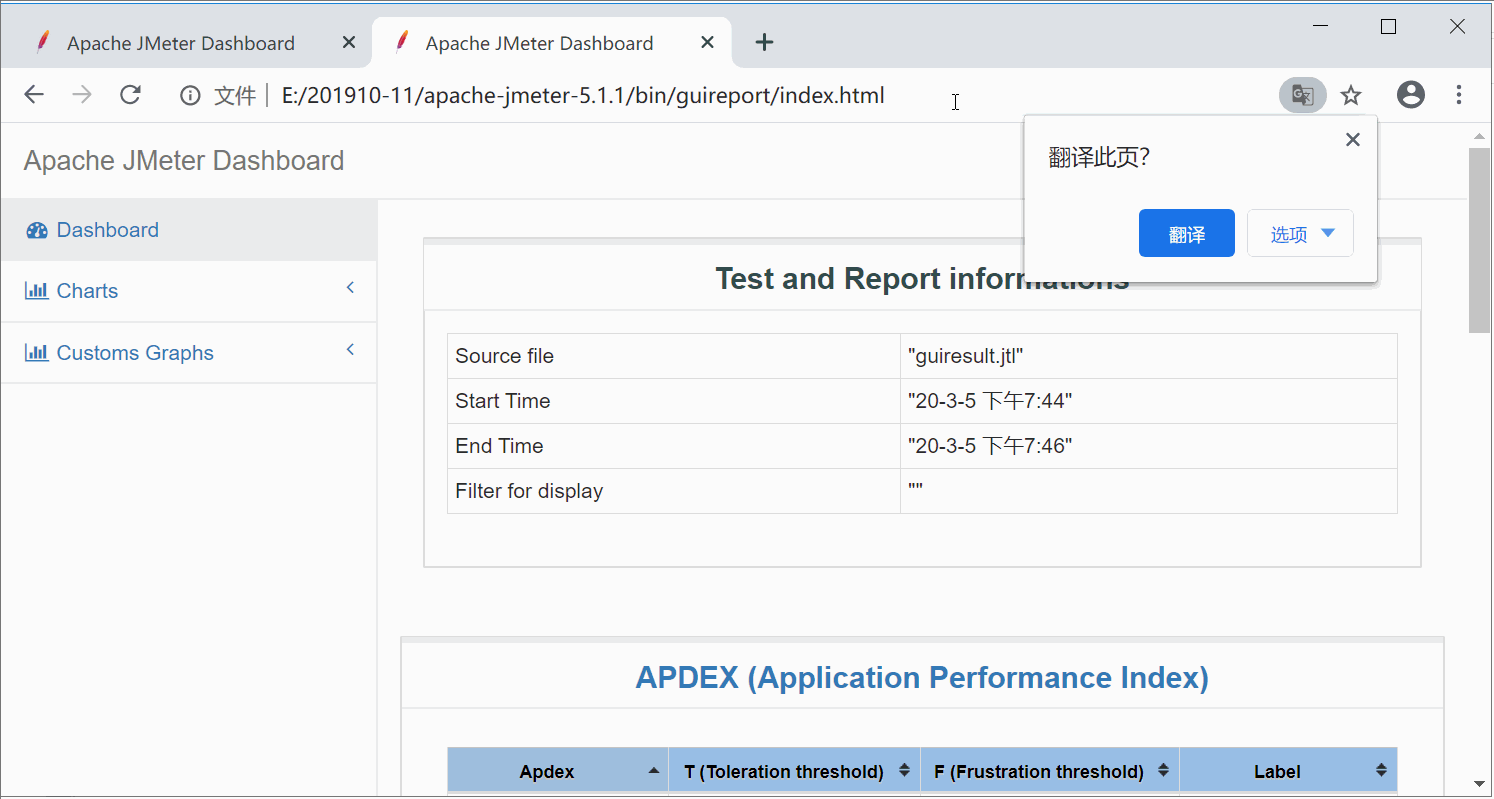
Task: Open the 选项 options dropdown in the translate popup
Action: click(1300, 233)
